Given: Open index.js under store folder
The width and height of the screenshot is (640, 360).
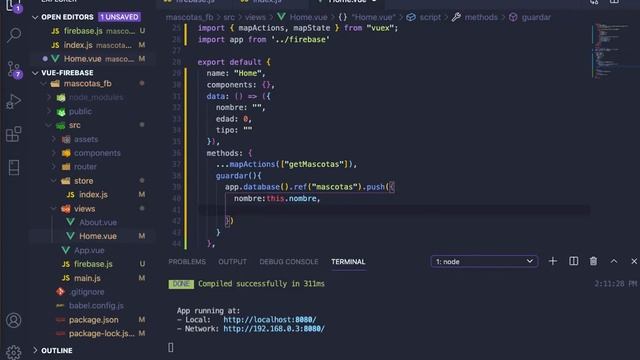Looking at the screenshot, I should (93, 195).
